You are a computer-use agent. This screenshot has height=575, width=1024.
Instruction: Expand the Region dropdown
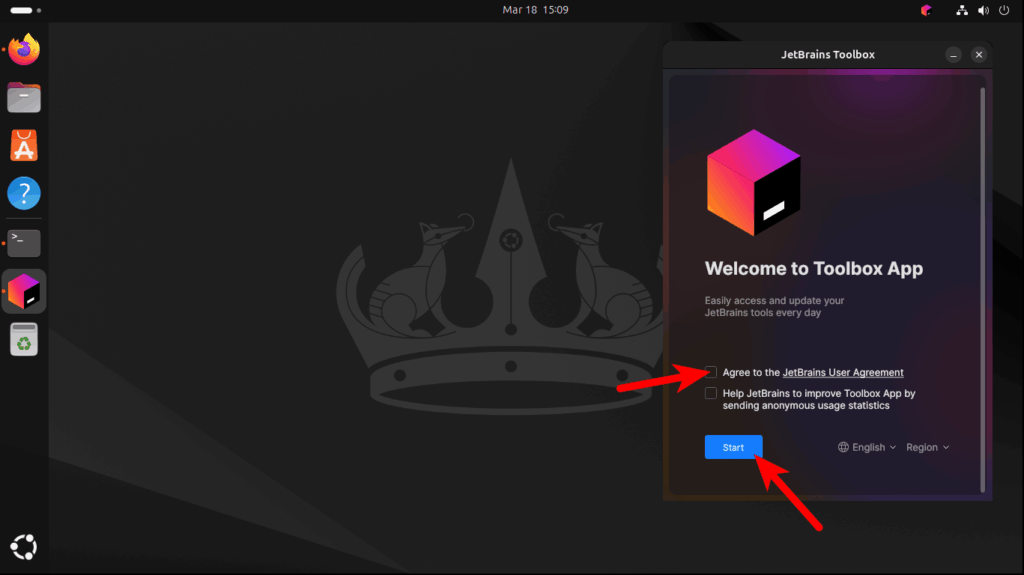pos(927,447)
